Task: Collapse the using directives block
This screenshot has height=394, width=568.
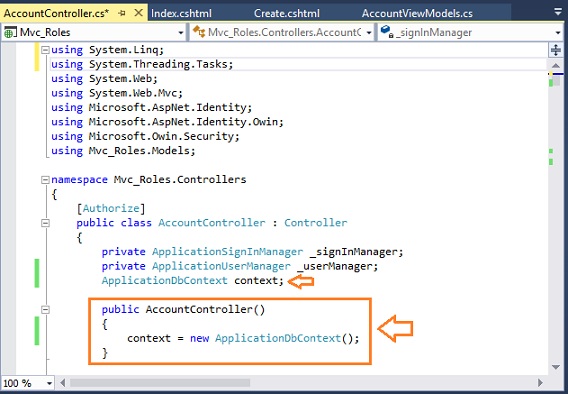Action: [x=45, y=50]
